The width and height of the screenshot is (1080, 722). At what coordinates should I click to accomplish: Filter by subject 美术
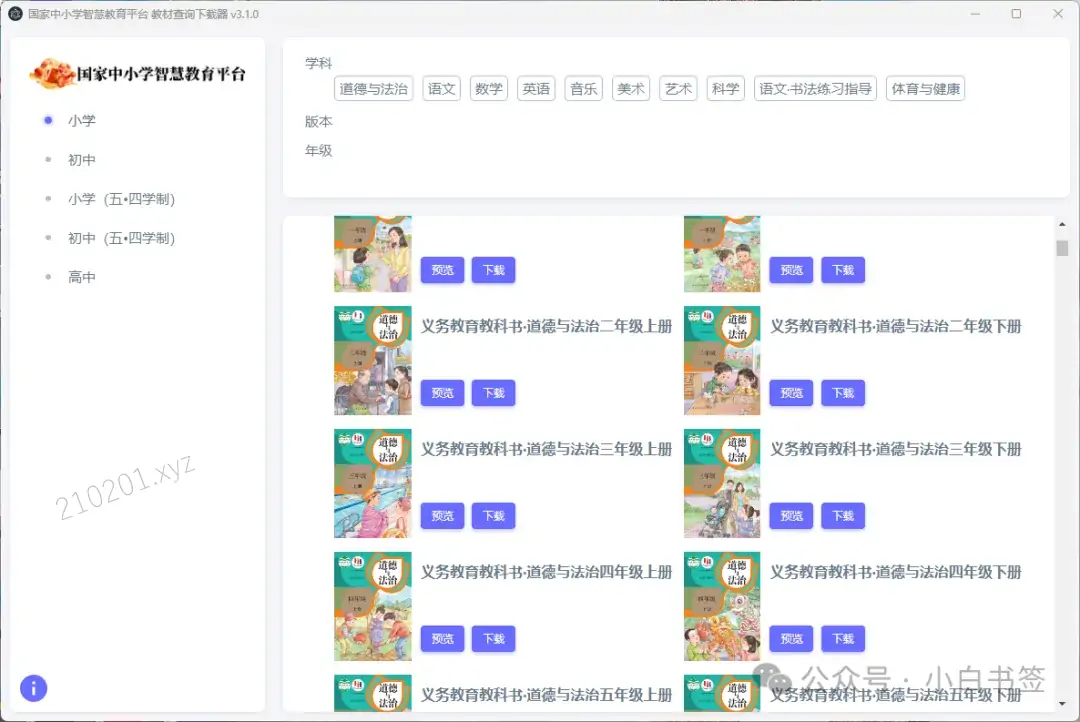631,88
